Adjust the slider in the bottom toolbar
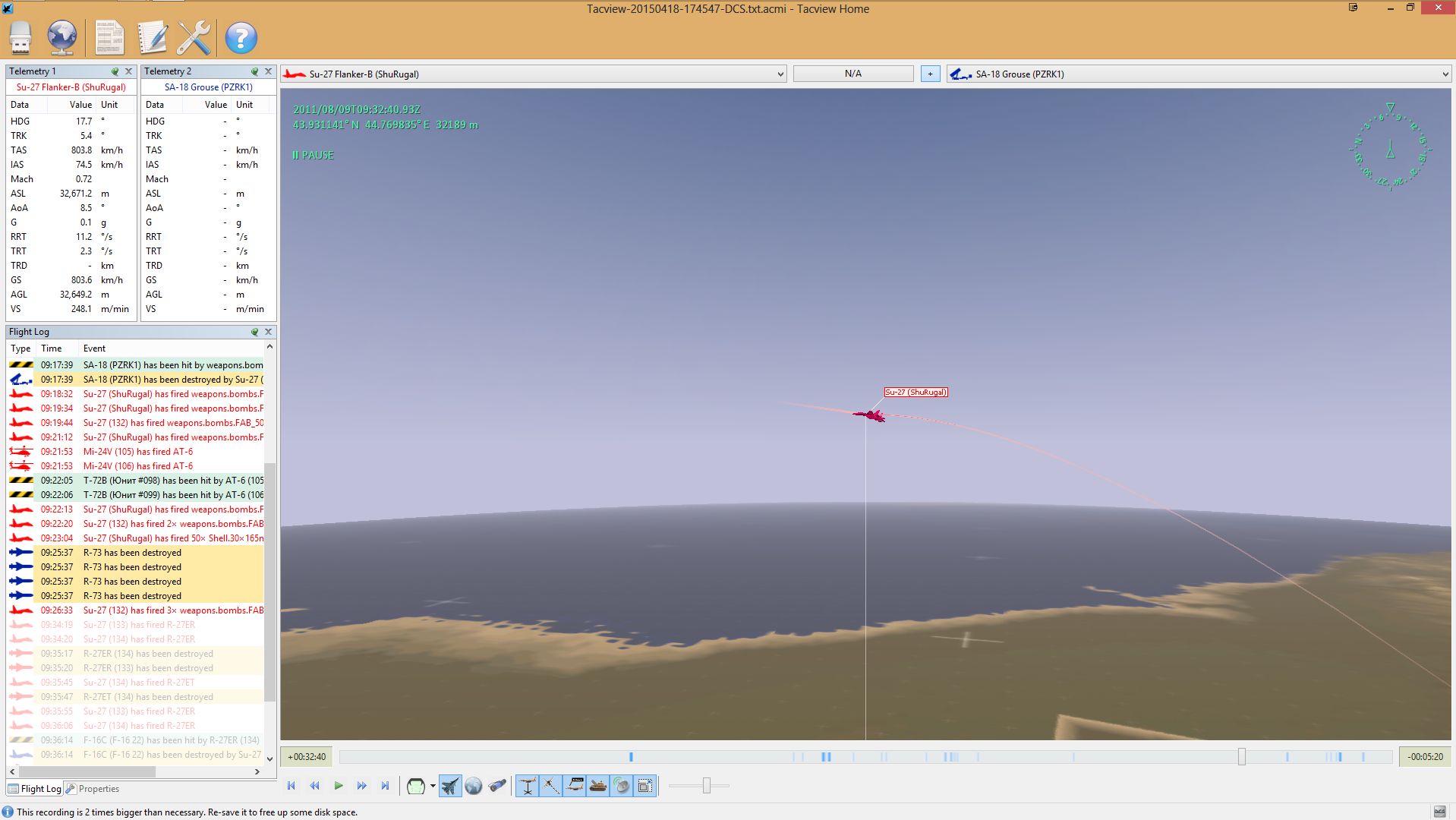Image resolution: width=1456 pixels, height=820 pixels. [x=706, y=786]
